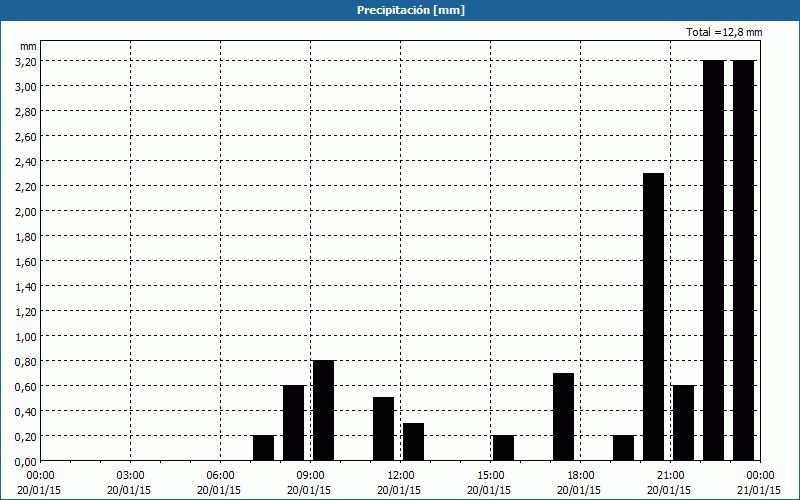
Task: Click the "03:00" time axis label
Action: [x=131, y=476]
